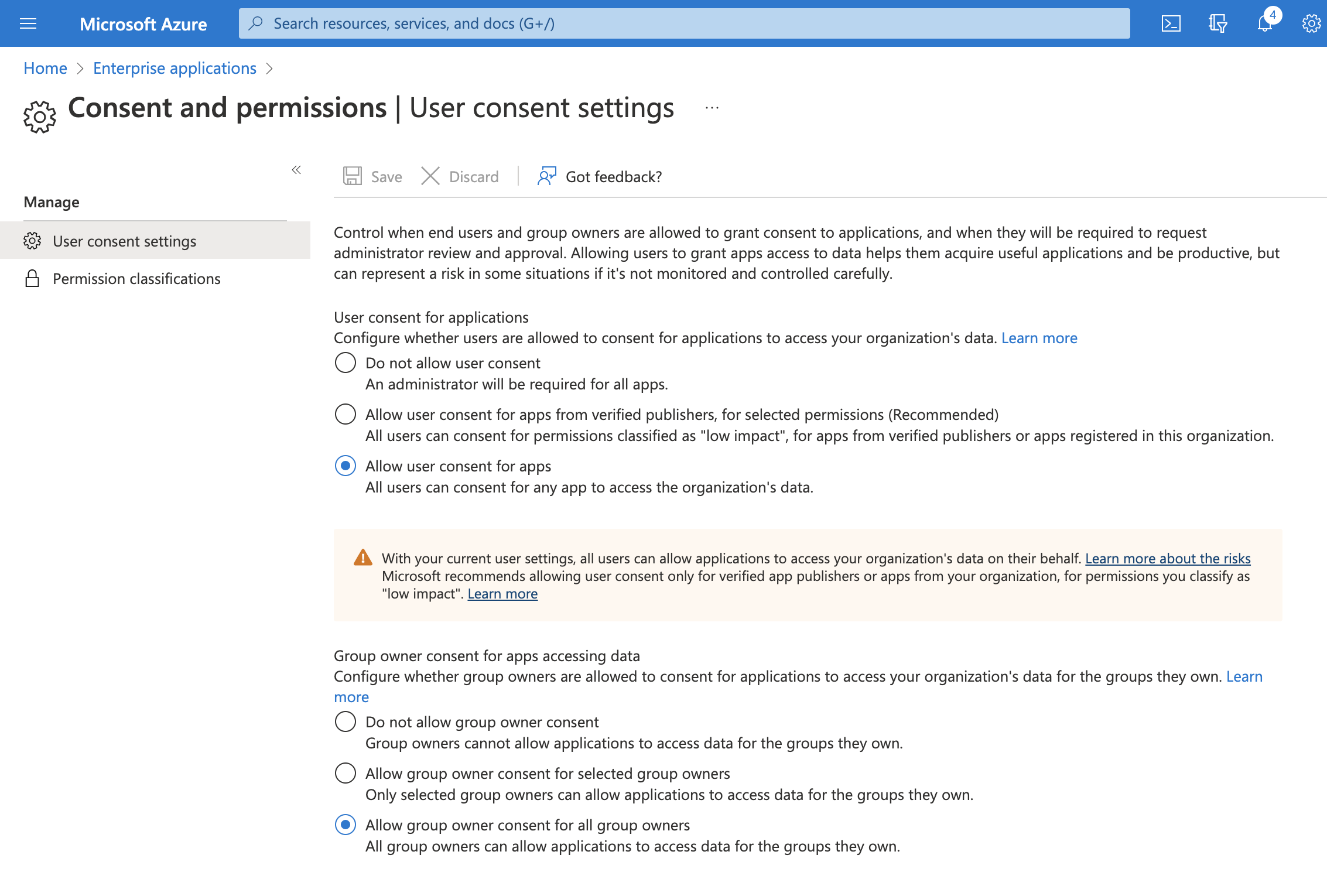Click 'An administrator will be required' description
The height and width of the screenshot is (896, 1327).
517,384
